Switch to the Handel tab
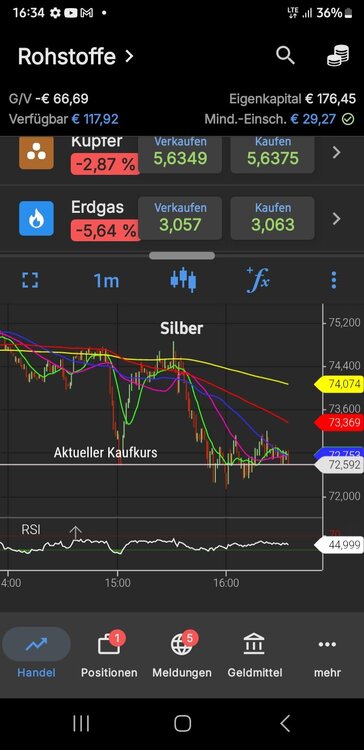364x750 pixels. pyautogui.click(x=36, y=653)
